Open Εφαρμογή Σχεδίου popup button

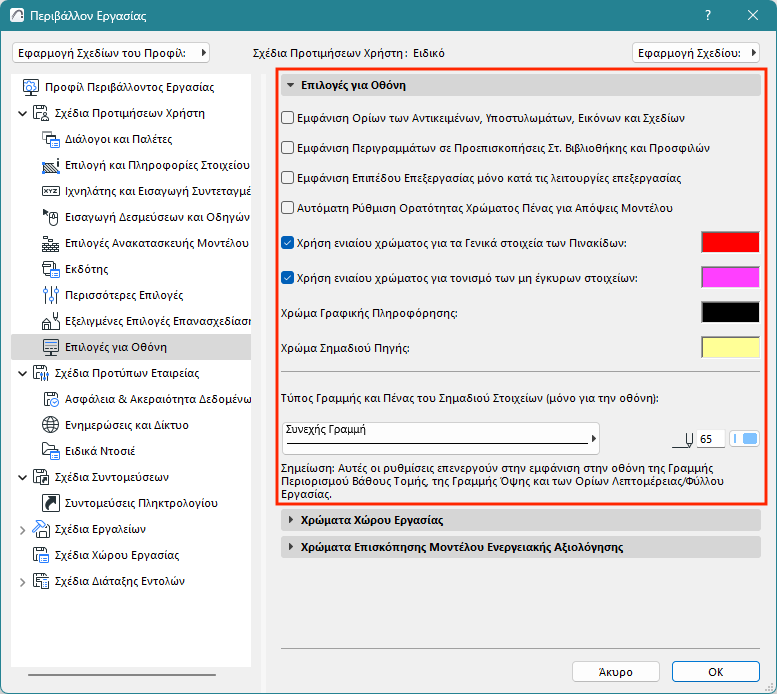696,53
